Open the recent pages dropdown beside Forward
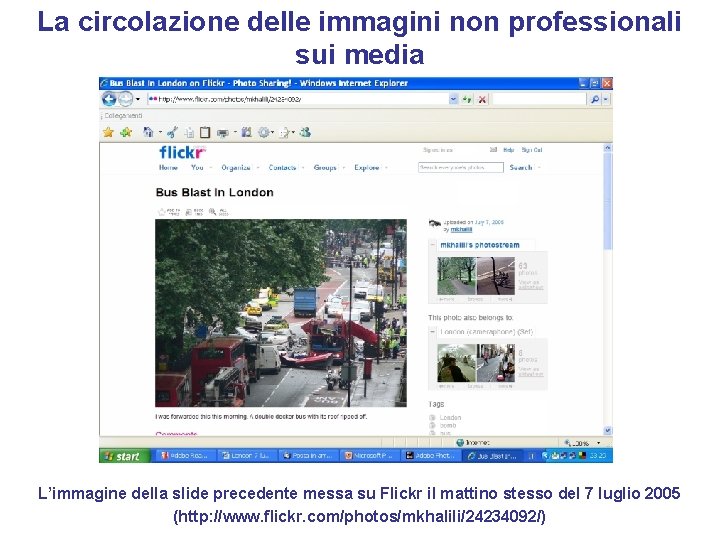The height and width of the screenshot is (540, 720). tap(138, 99)
